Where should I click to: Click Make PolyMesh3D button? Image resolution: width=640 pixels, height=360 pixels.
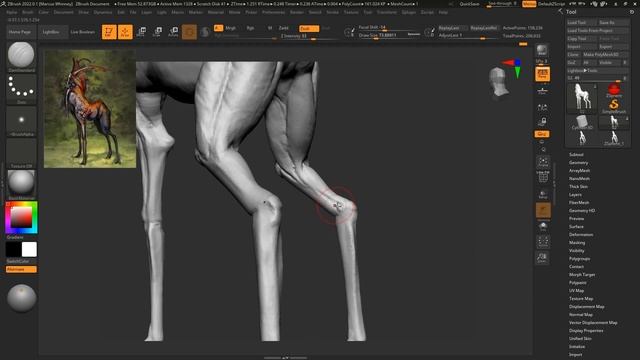606,54
